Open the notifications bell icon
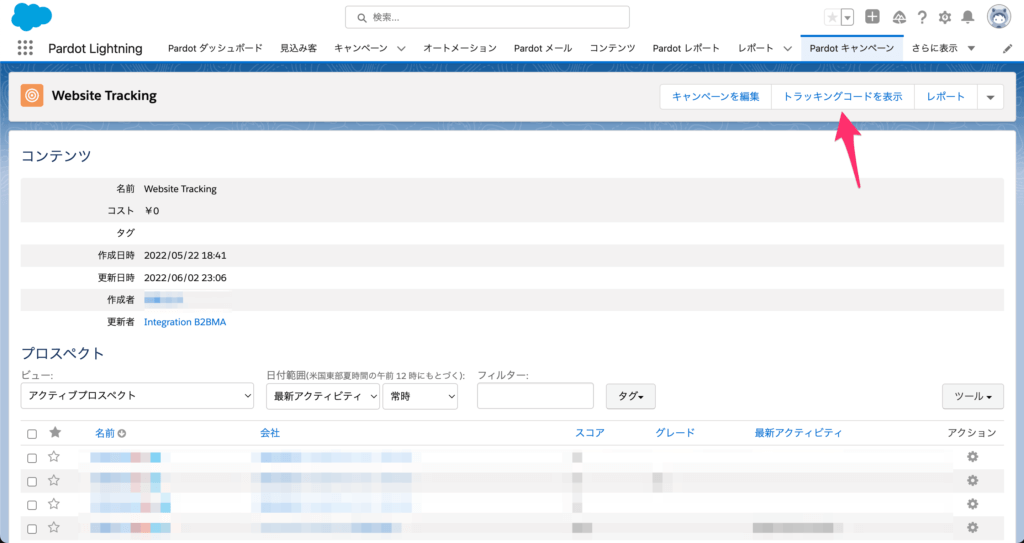Viewport: 1024px width, 543px height. (968, 18)
